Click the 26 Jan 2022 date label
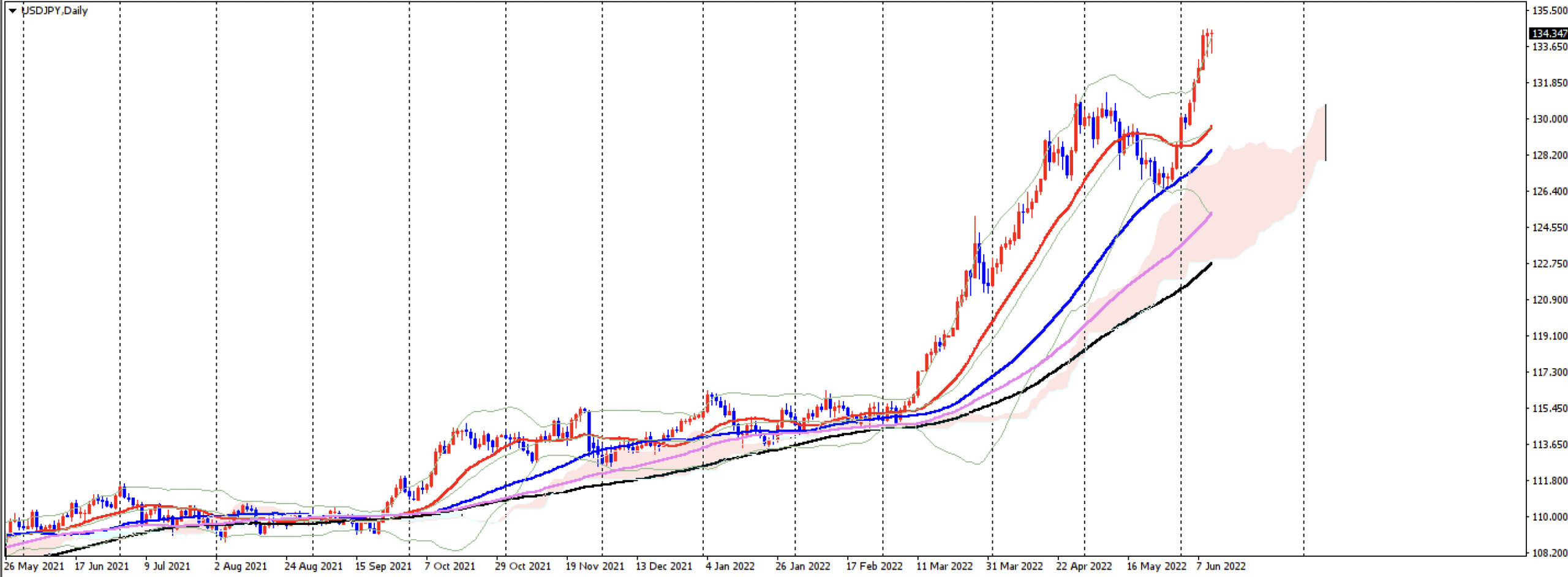 click(803, 566)
